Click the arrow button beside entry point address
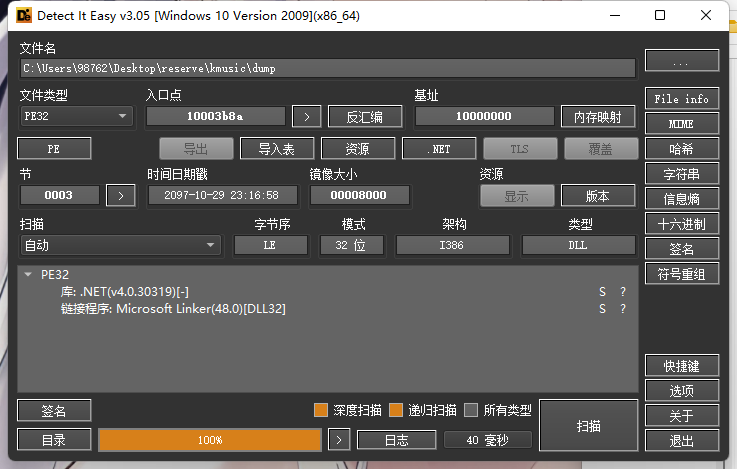The height and width of the screenshot is (469, 737). tap(306, 116)
